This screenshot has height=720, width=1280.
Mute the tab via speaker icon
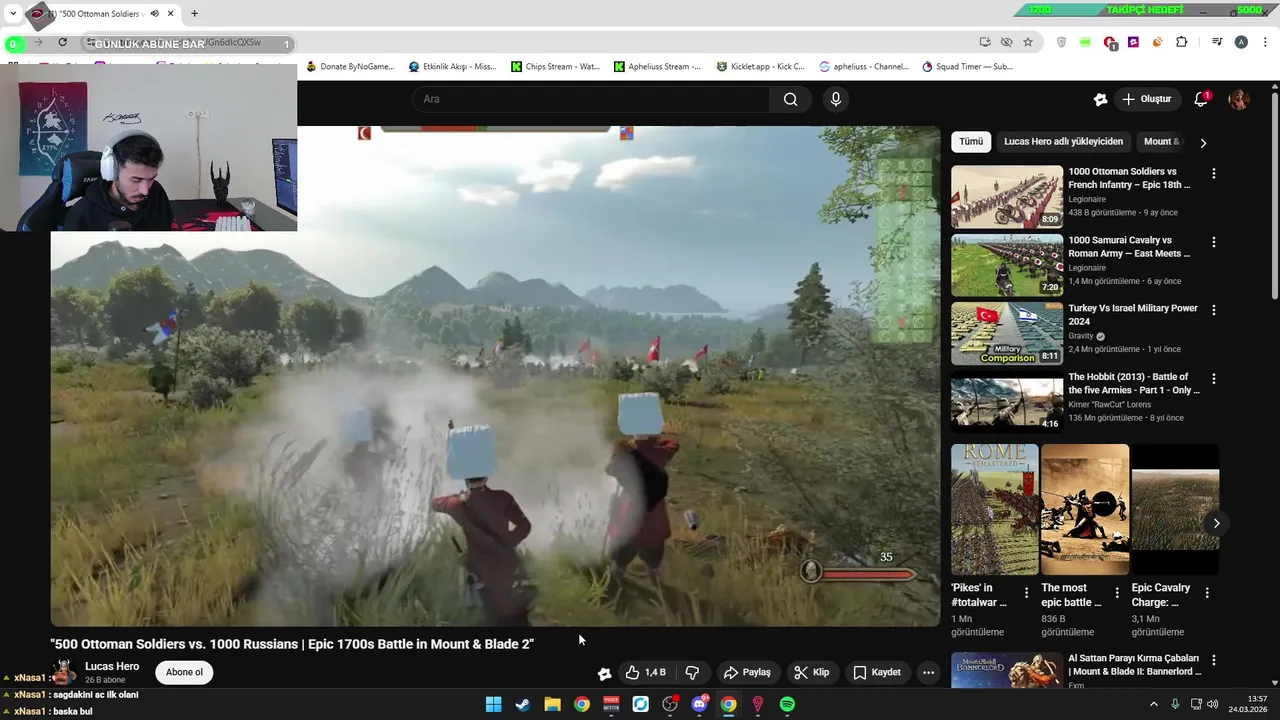click(x=154, y=14)
